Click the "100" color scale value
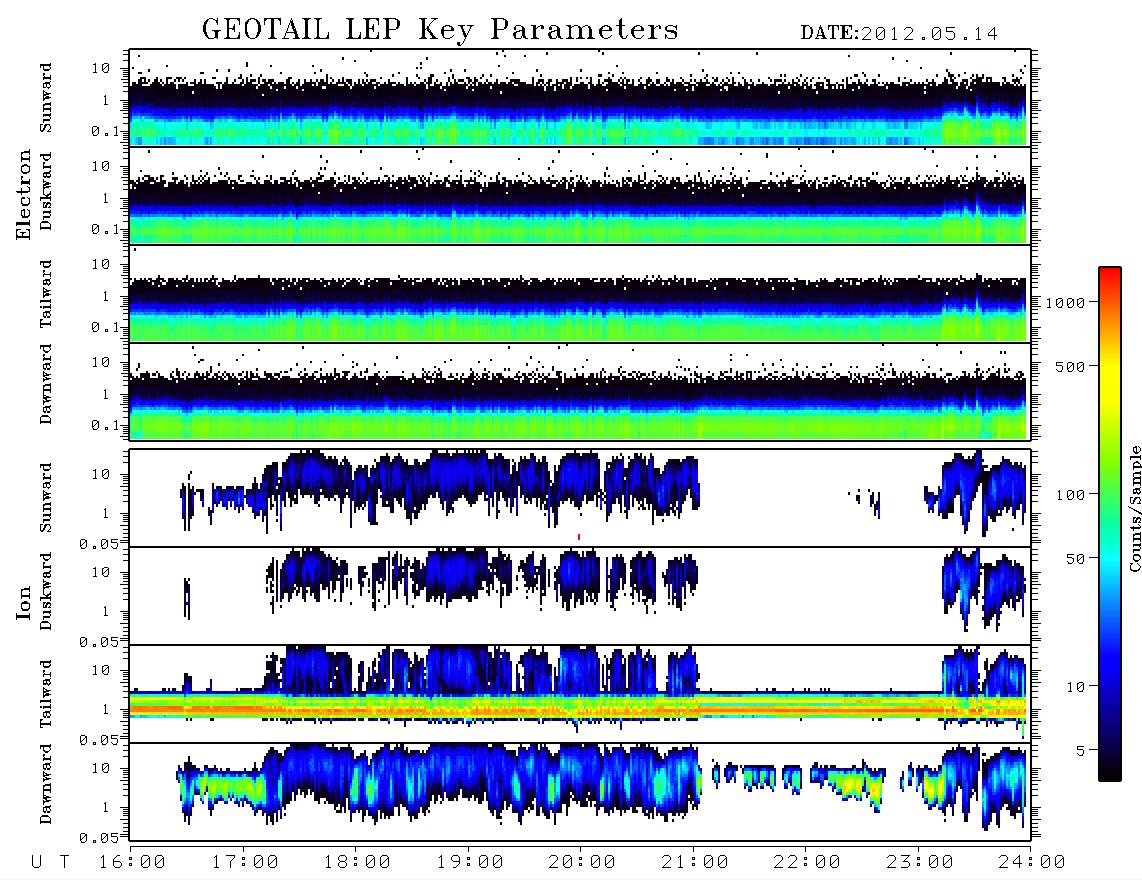This screenshot has height=880, width=1142. [1071, 495]
